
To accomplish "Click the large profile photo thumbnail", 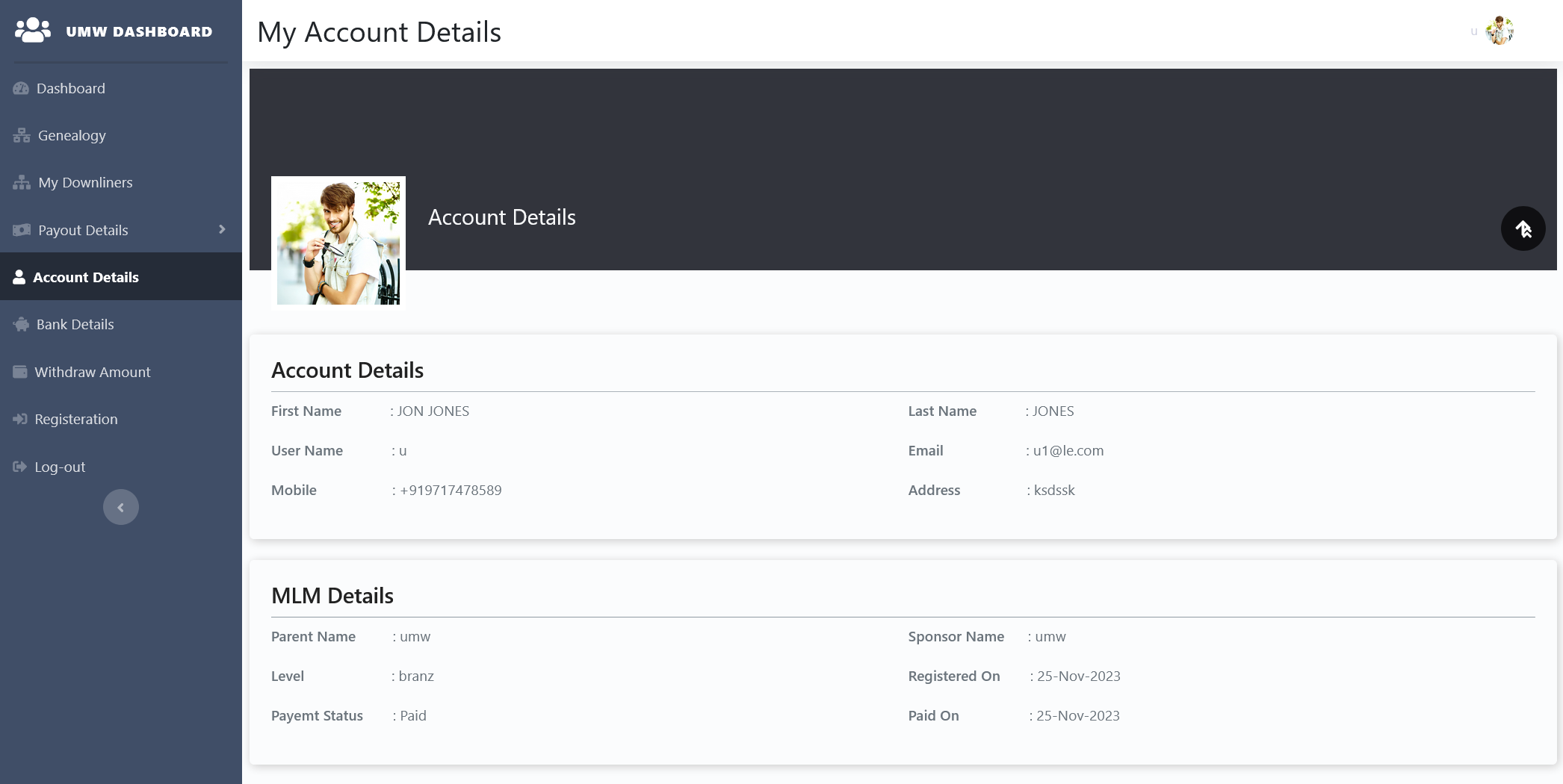I will pyautogui.click(x=338, y=241).
